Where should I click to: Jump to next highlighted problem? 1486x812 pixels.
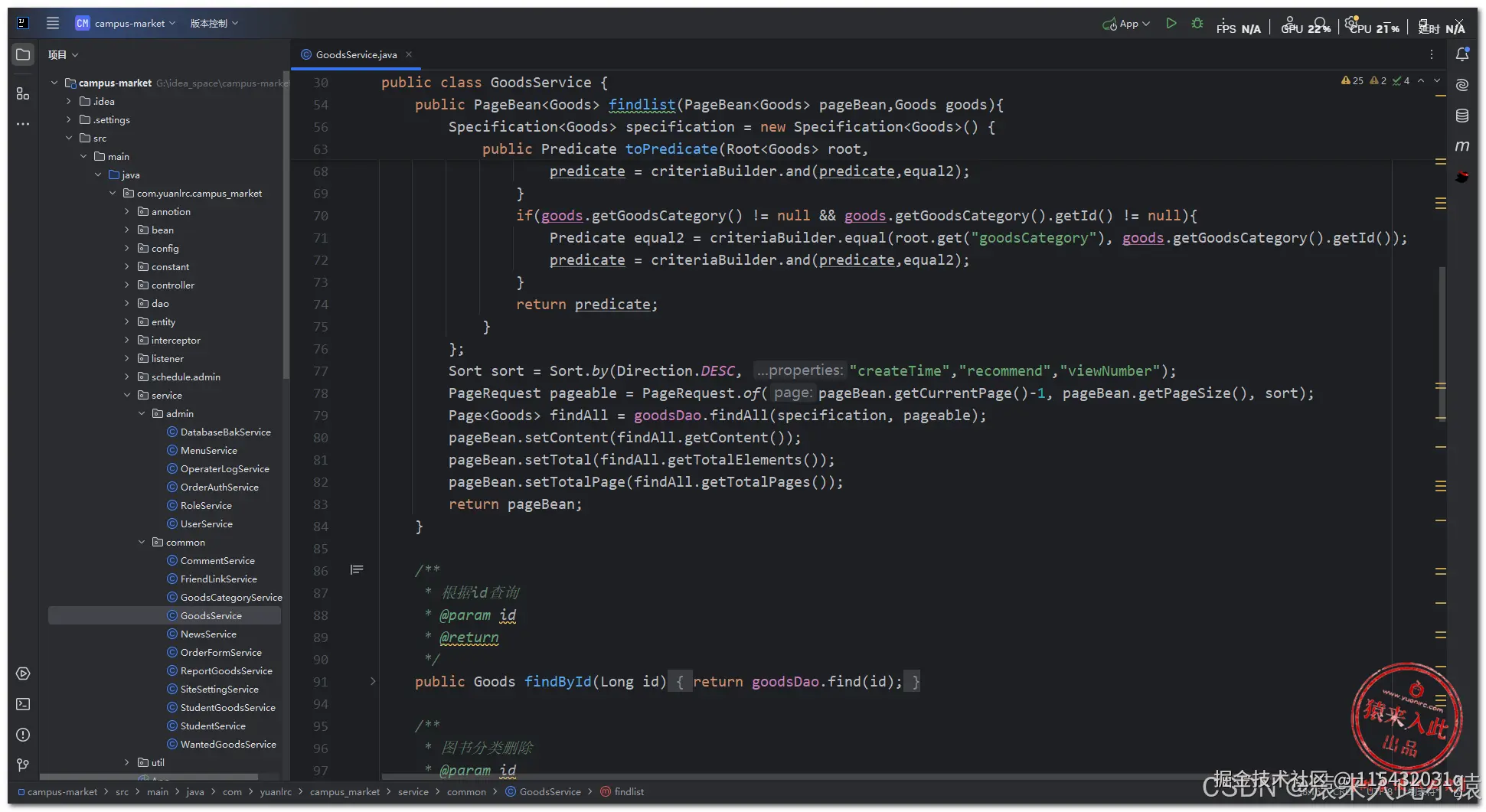tap(1437, 80)
